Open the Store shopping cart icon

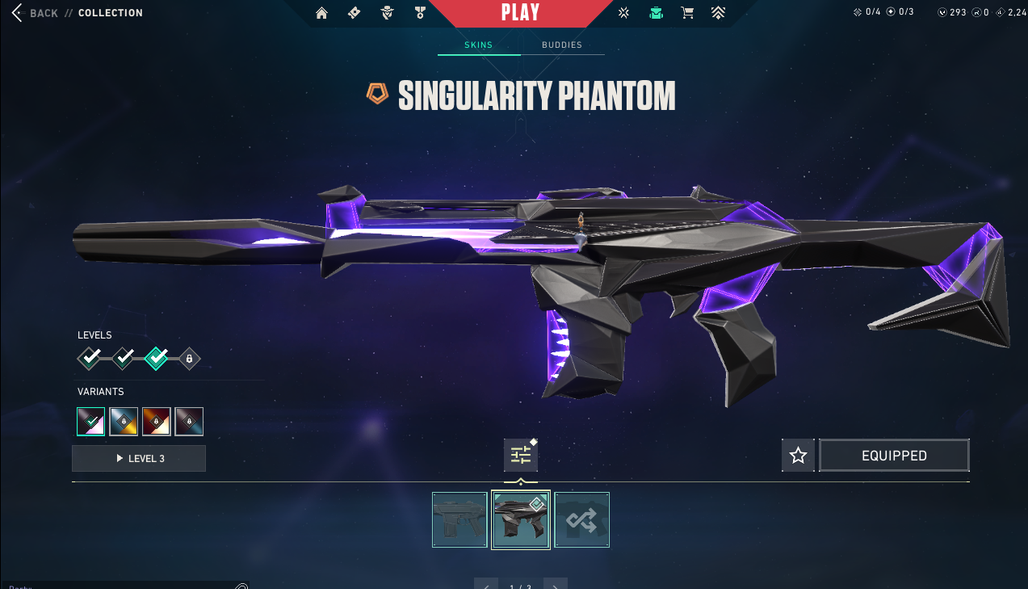pyautogui.click(x=687, y=12)
